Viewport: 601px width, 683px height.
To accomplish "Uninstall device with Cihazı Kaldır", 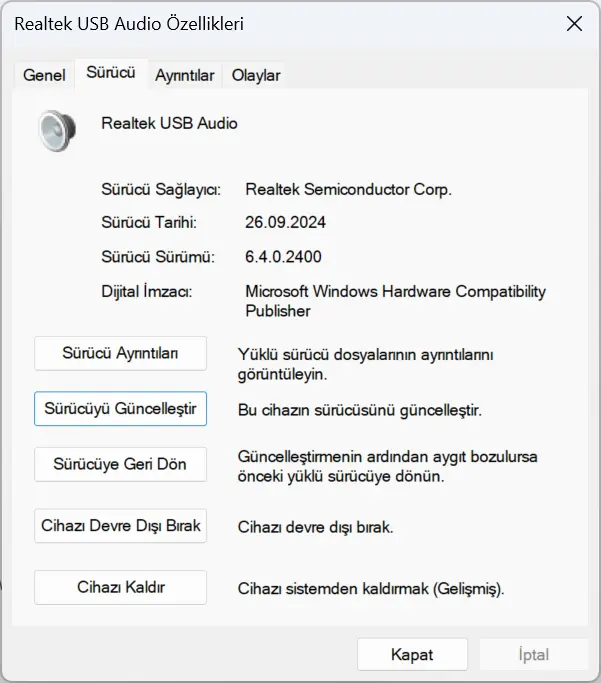I will tap(120, 587).
